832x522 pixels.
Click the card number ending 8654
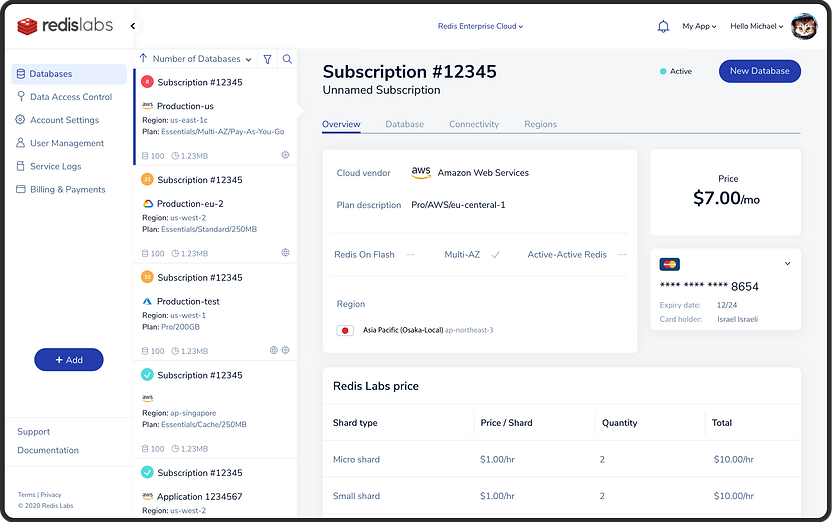(709, 286)
